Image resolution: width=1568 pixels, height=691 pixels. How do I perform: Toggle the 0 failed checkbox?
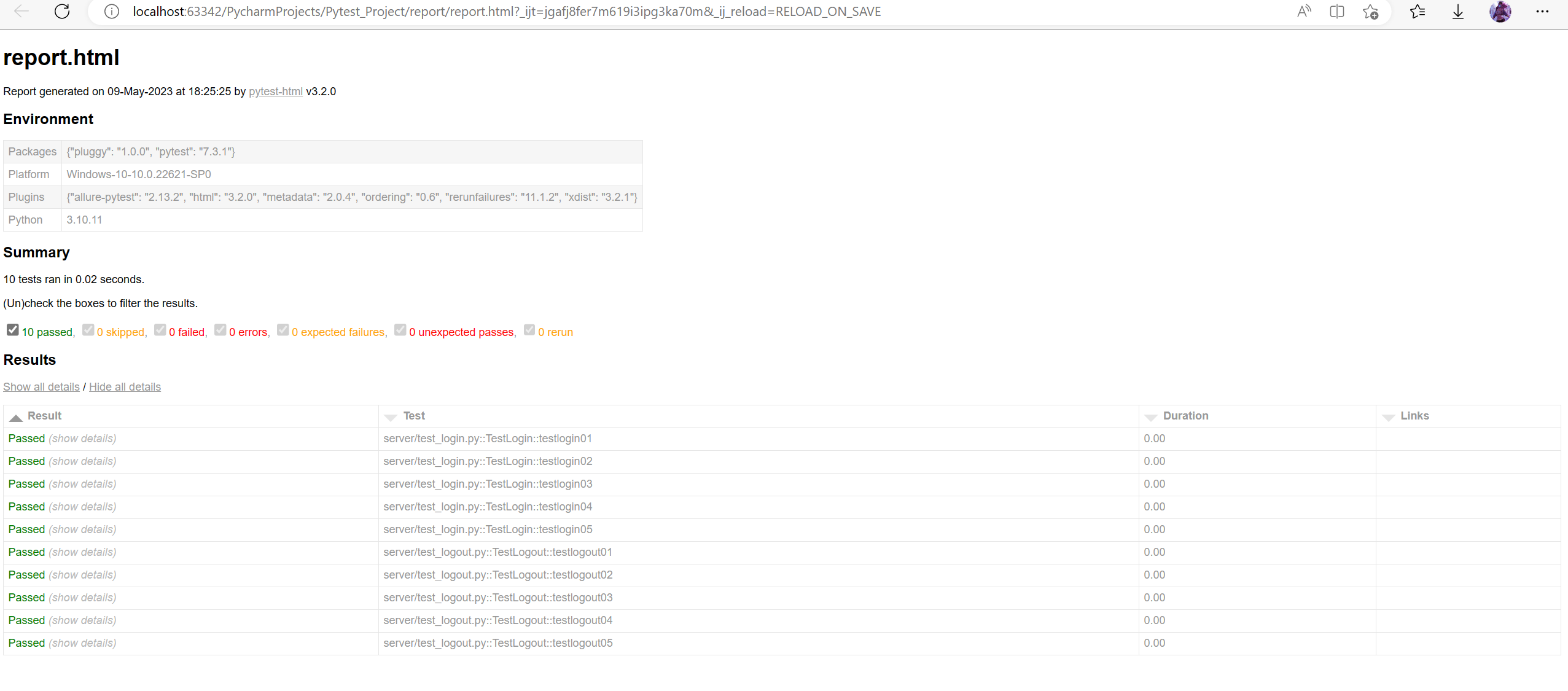coord(160,330)
